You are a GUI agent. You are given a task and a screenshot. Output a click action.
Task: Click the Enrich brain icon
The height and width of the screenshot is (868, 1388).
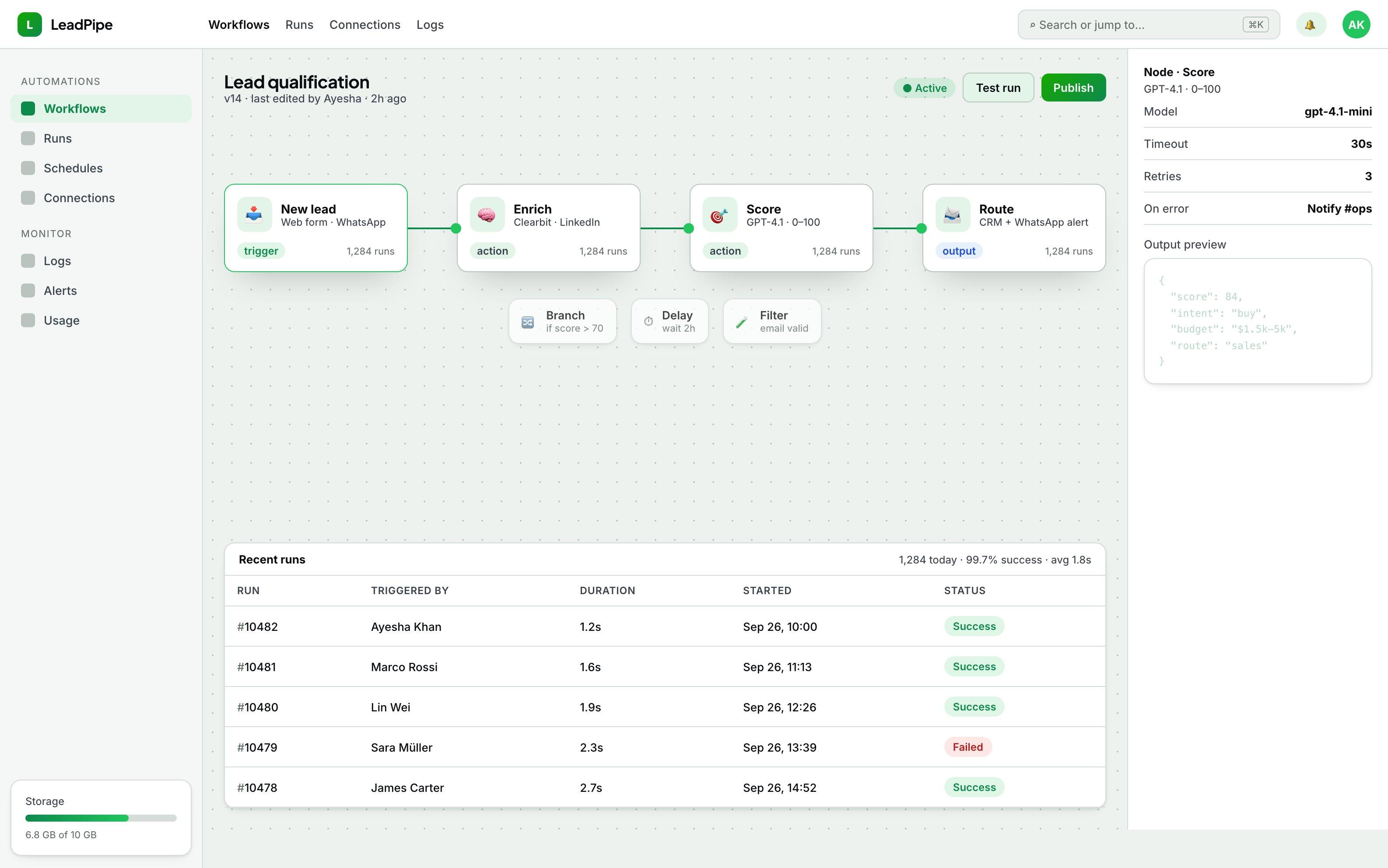coord(487,215)
